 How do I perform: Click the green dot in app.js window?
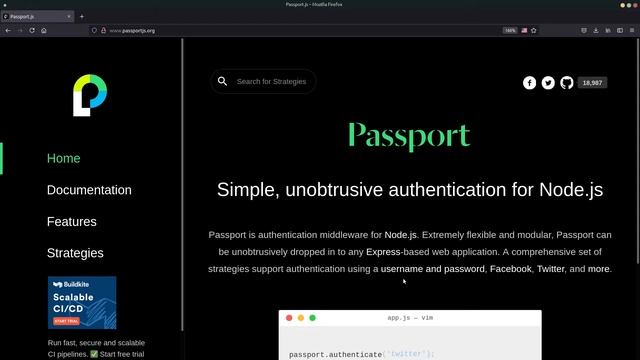click(312, 318)
